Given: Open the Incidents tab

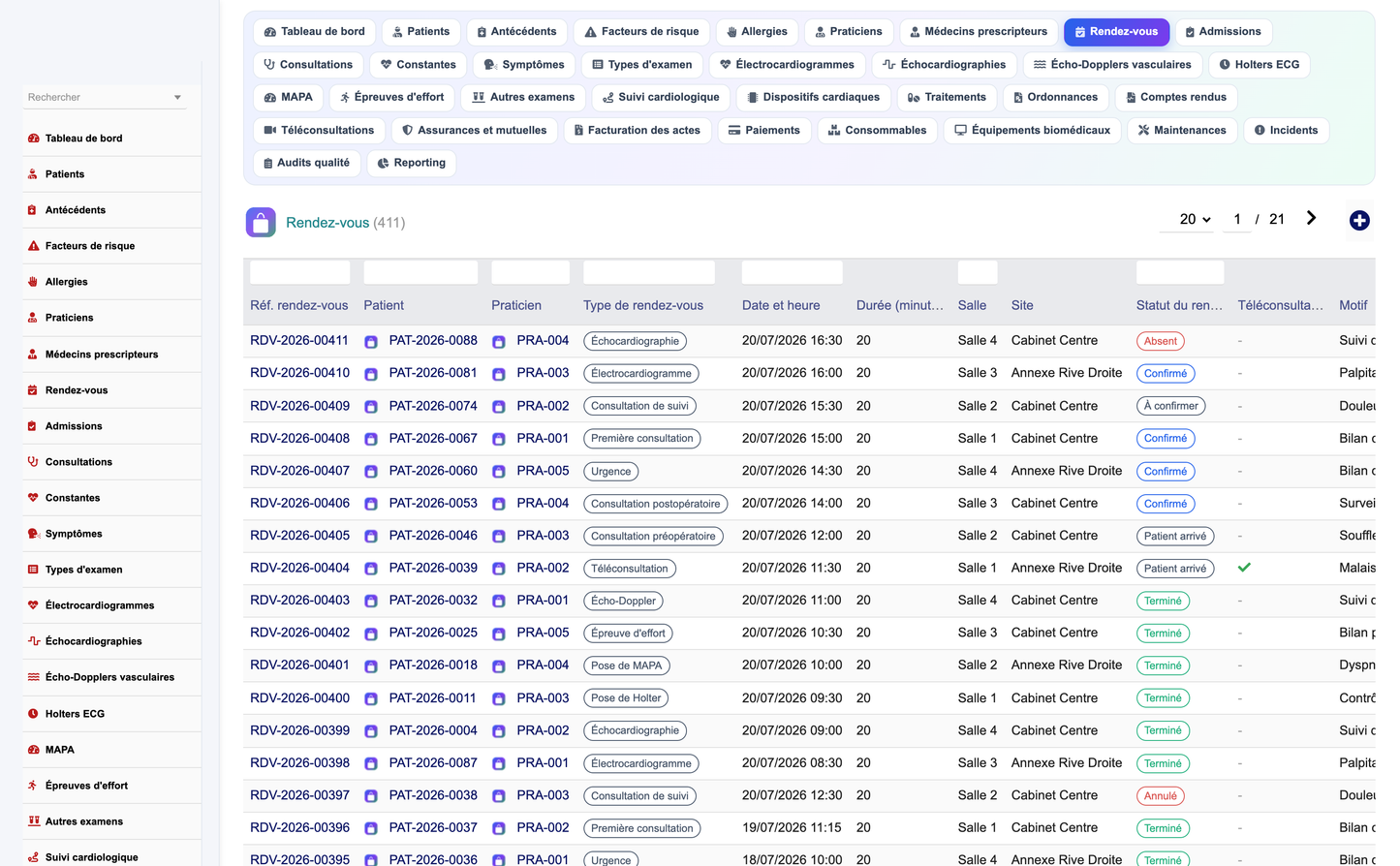Looking at the screenshot, I should [1286, 131].
